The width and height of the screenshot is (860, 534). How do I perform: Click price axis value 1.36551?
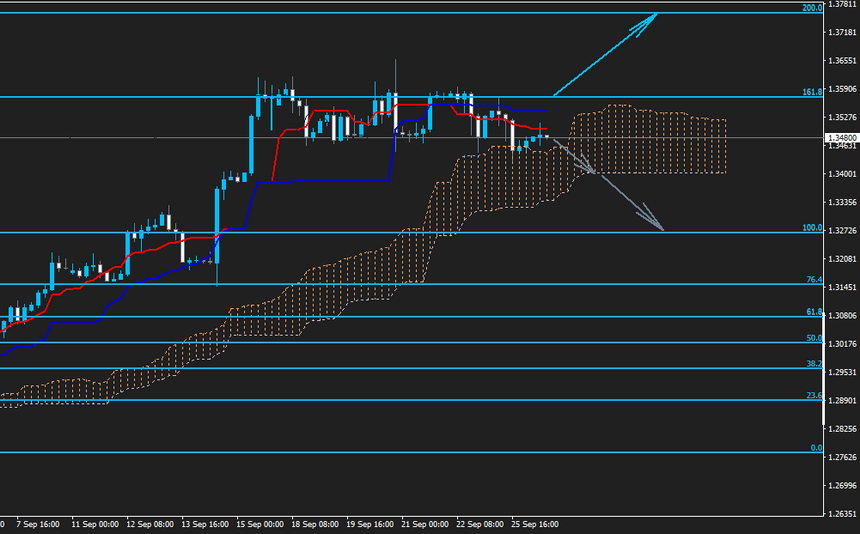(842, 61)
